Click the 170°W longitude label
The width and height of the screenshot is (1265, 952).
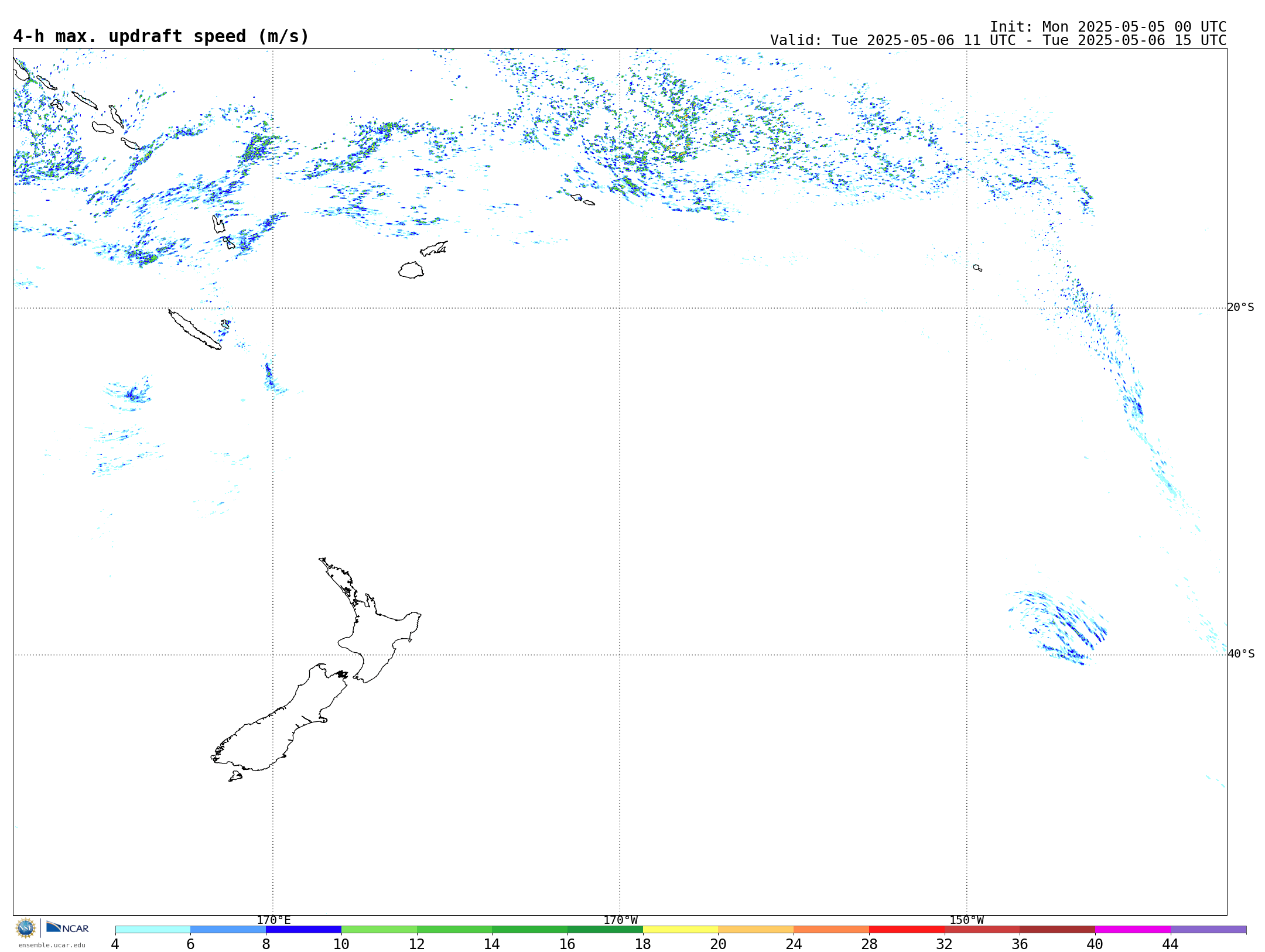(620, 920)
